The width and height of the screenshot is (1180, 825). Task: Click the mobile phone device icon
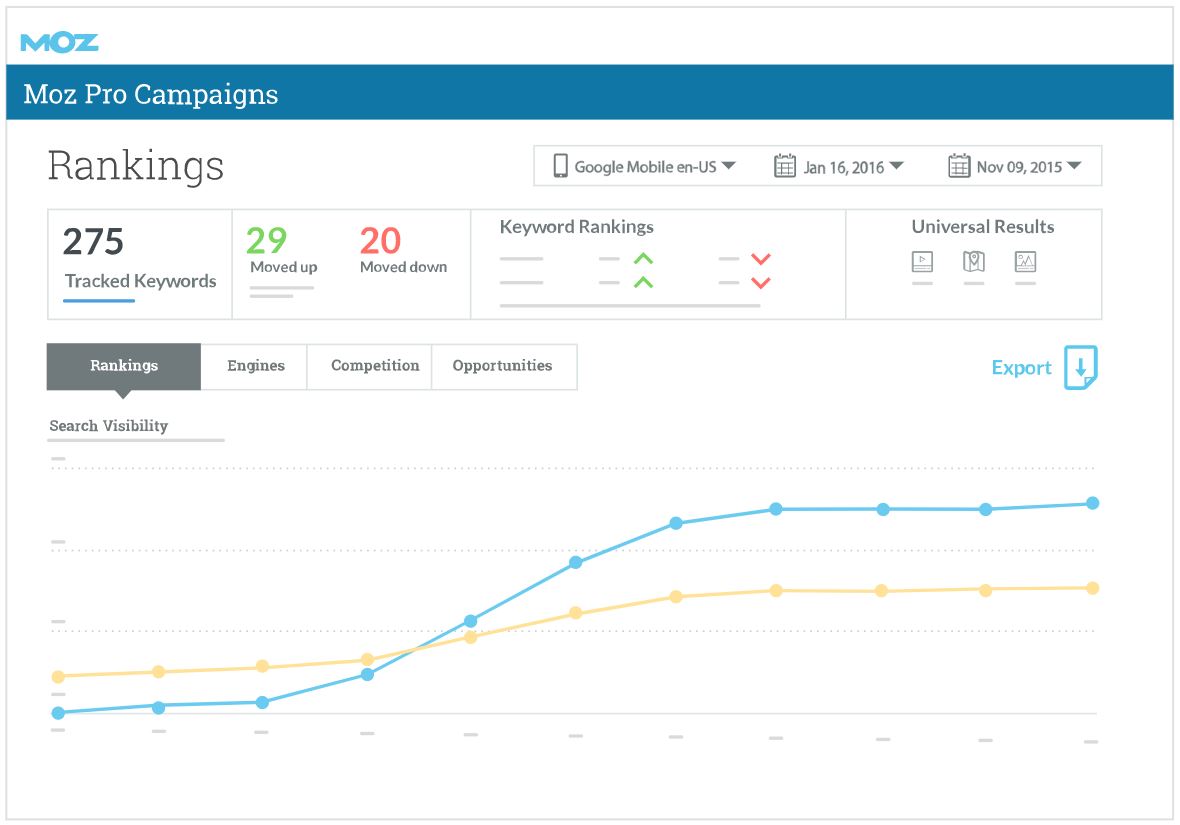point(560,166)
